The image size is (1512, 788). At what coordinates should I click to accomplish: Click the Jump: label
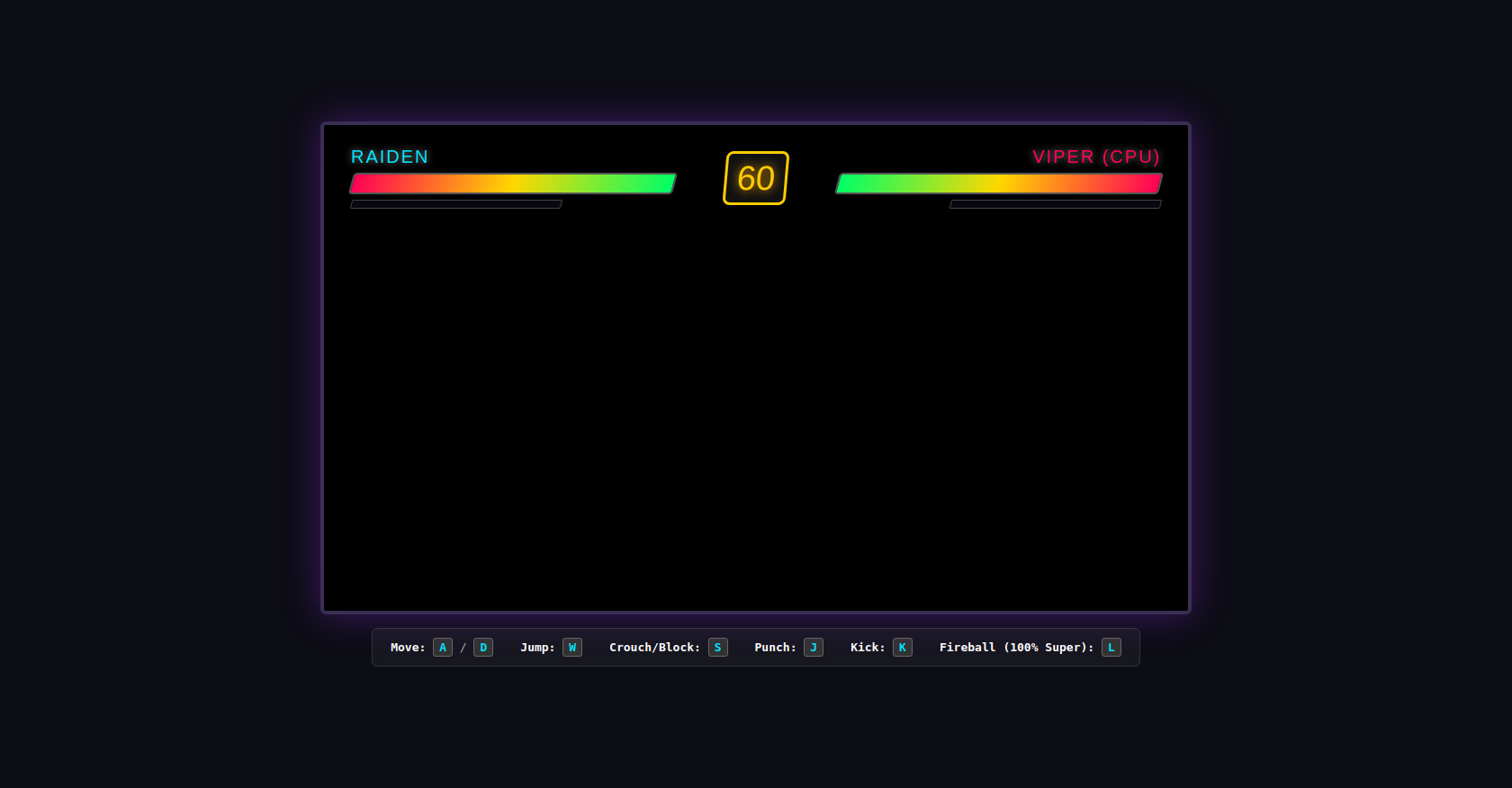tap(537, 648)
